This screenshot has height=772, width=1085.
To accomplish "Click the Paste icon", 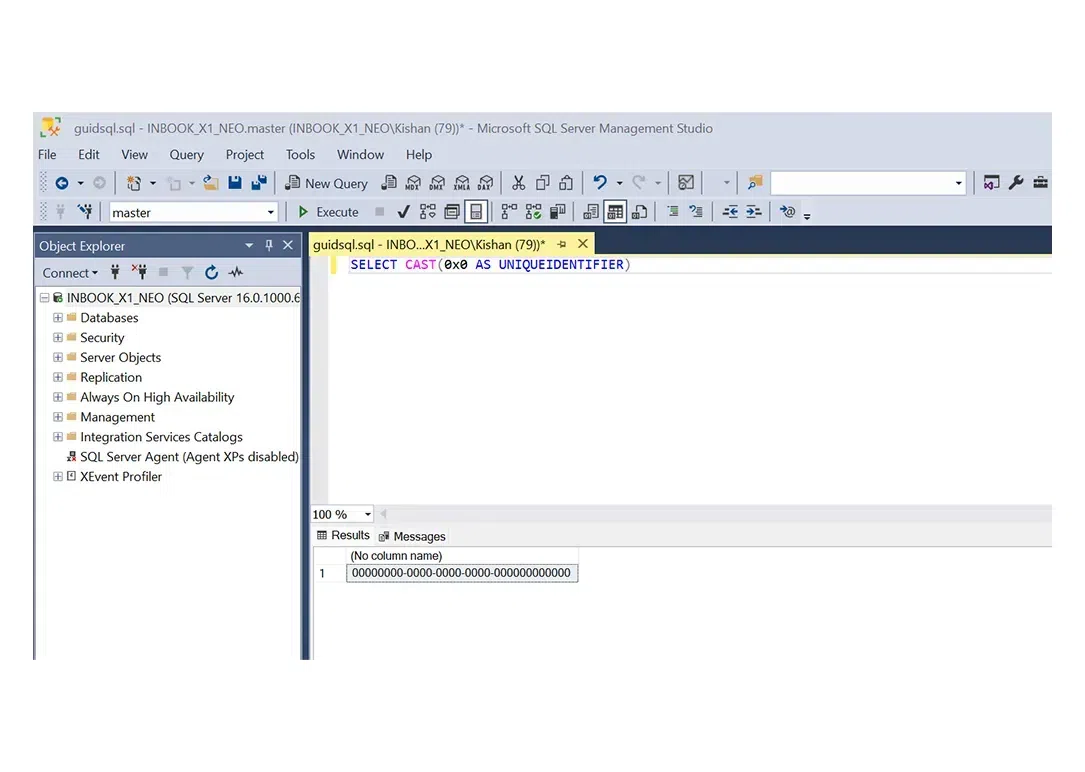I will pyautogui.click(x=566, y=183).
